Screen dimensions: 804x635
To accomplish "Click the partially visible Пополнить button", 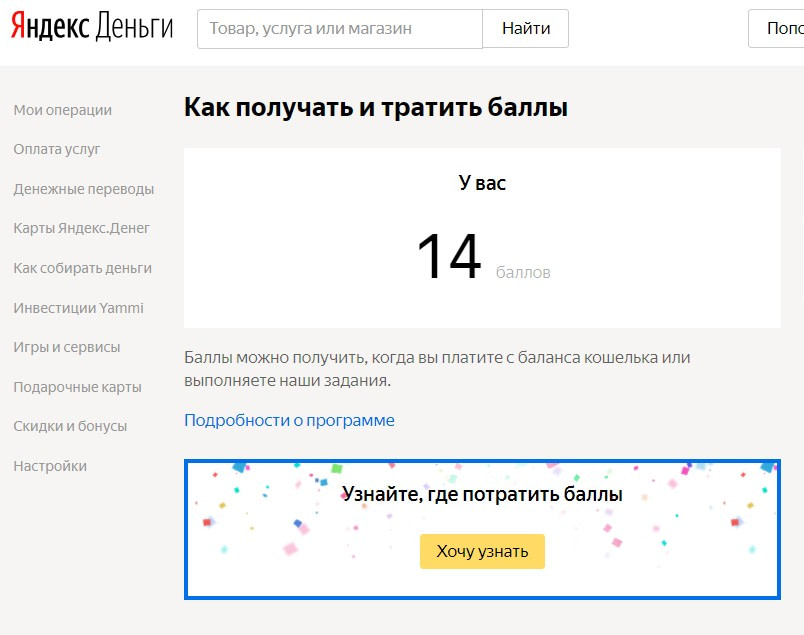I will point(777,29).
